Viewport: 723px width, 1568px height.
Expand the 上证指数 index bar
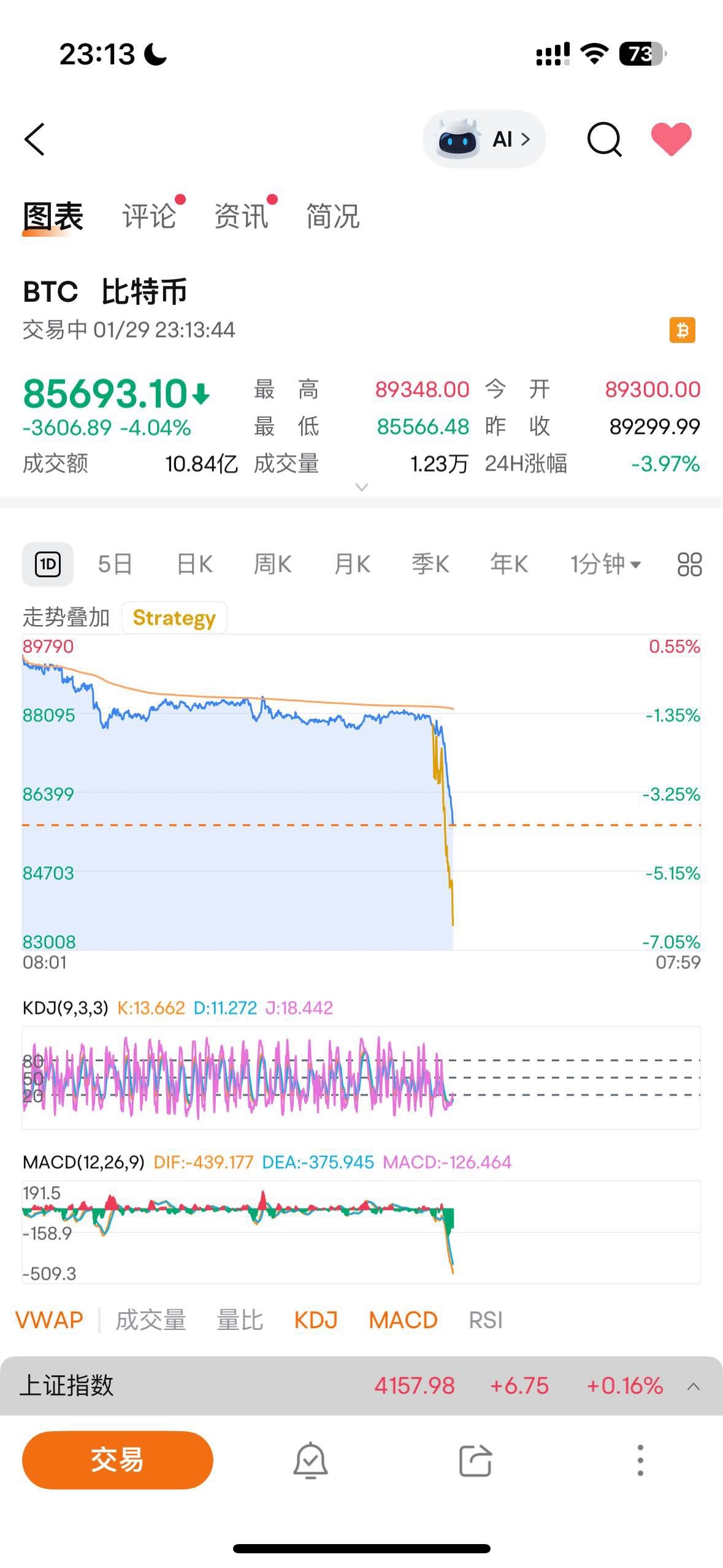point(694,1386)
